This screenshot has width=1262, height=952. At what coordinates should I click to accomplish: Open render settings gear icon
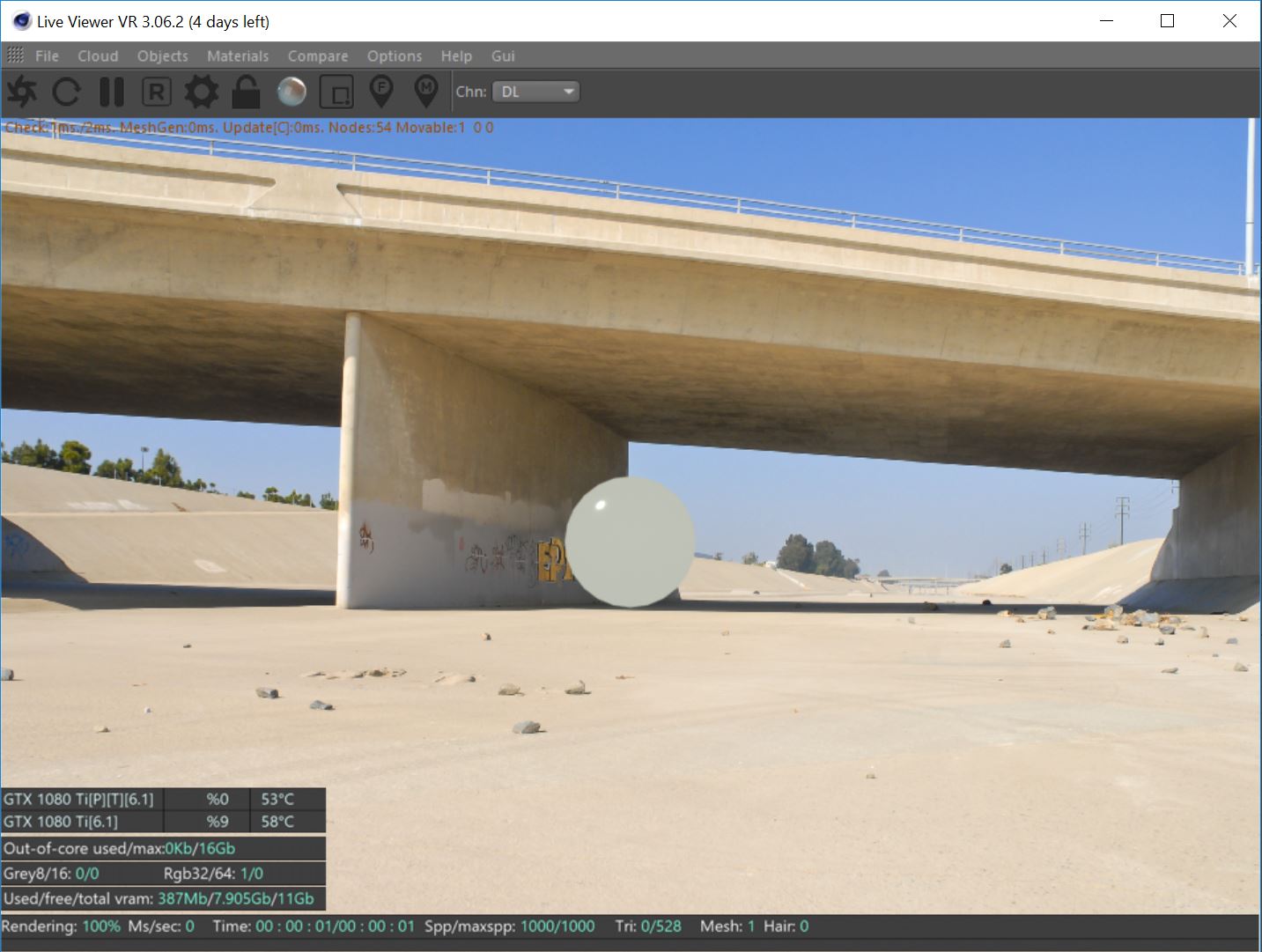[202, 92]
